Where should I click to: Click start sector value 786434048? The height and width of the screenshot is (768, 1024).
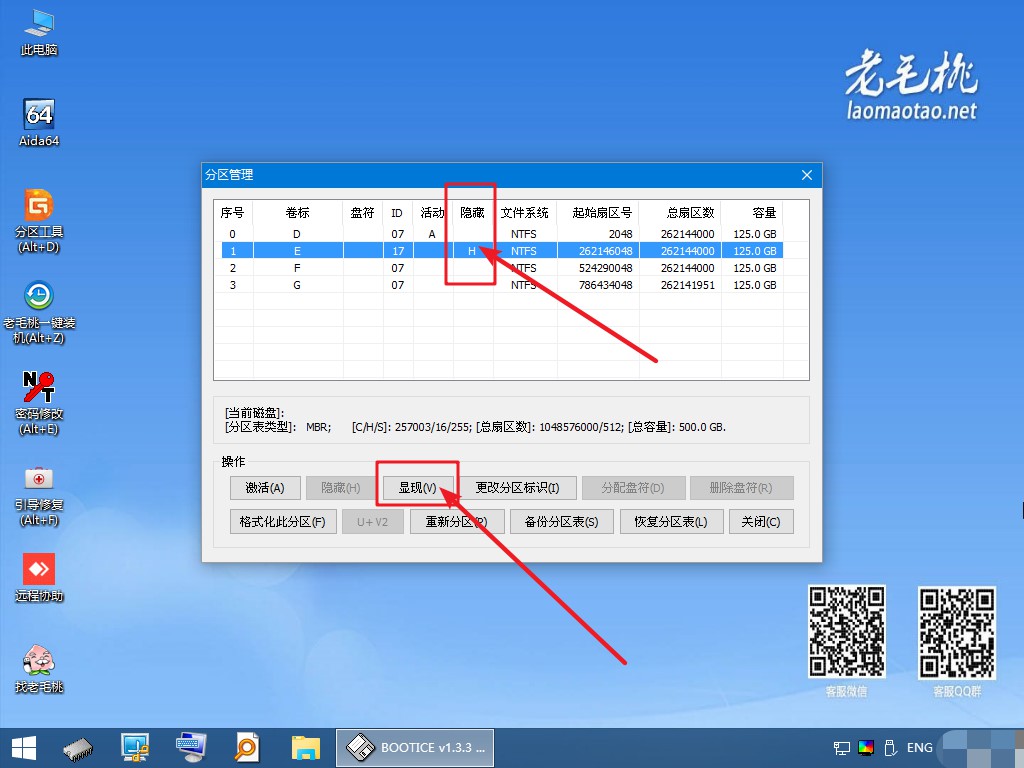point(605,285)
